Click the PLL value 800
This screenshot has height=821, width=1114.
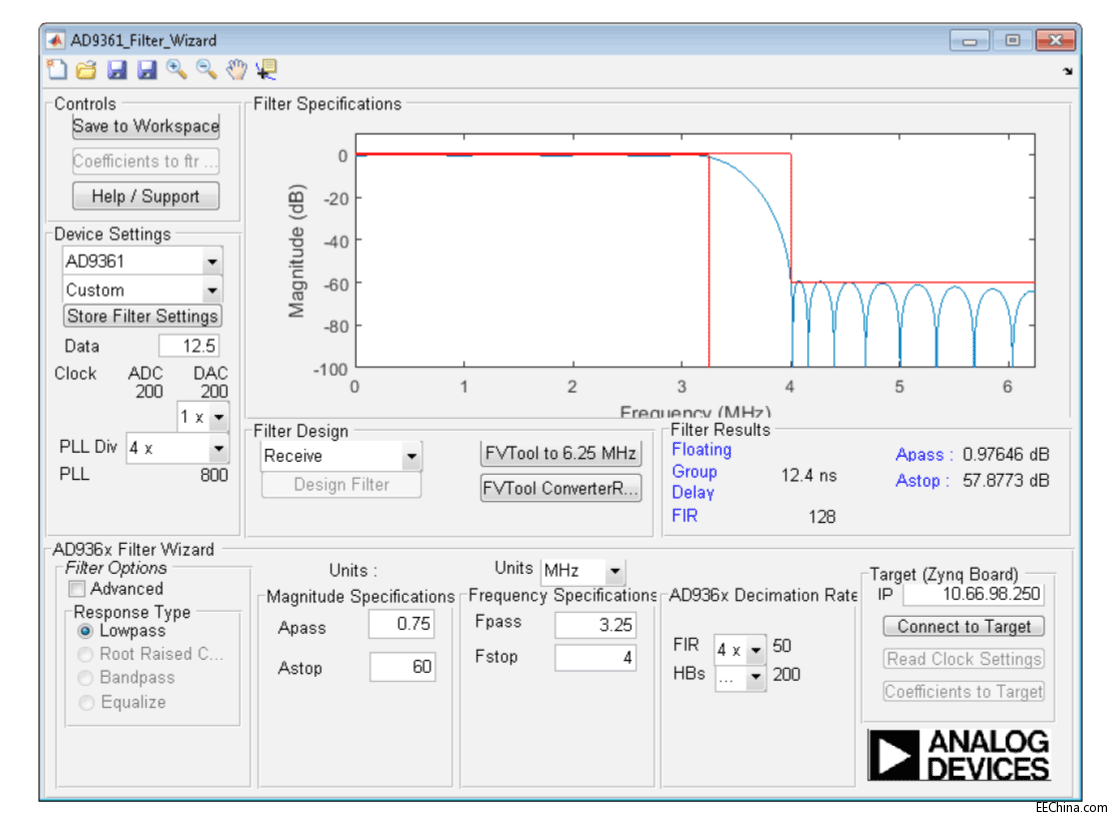pyautogui.click(x=214, y=475)
